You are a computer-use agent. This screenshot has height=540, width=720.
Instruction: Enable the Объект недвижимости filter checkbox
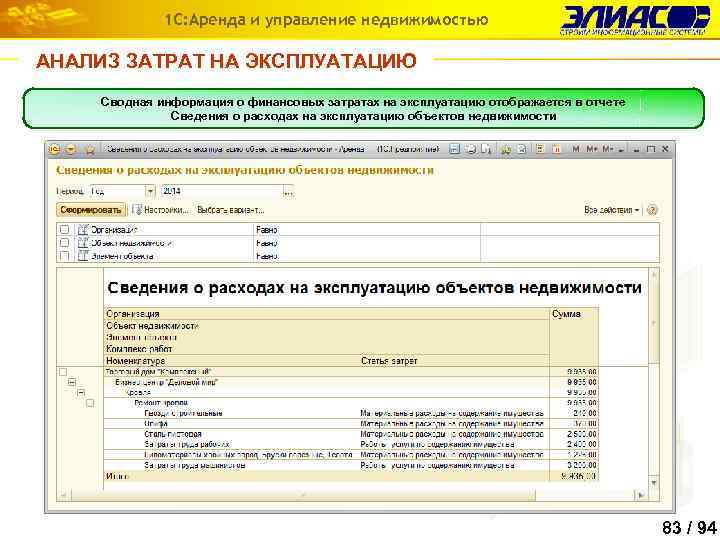pyautogui.click(x=64, y=242)
